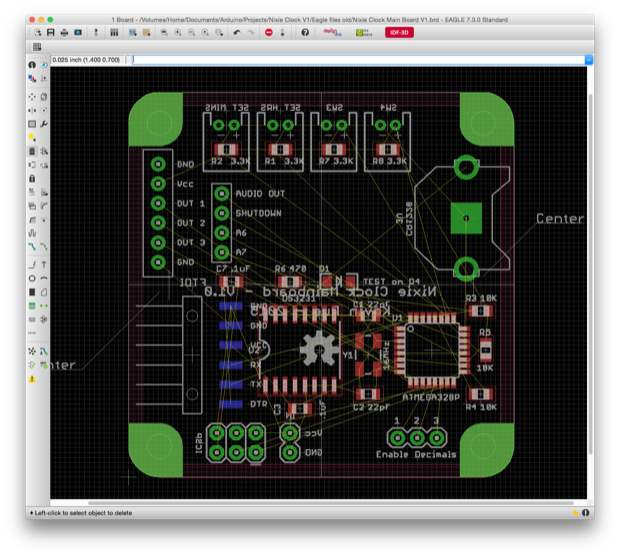The width and height of the screenshot is (620, 556).
Task: Run a ULP via the toolbar icon
Action: [x=146, y=32]
